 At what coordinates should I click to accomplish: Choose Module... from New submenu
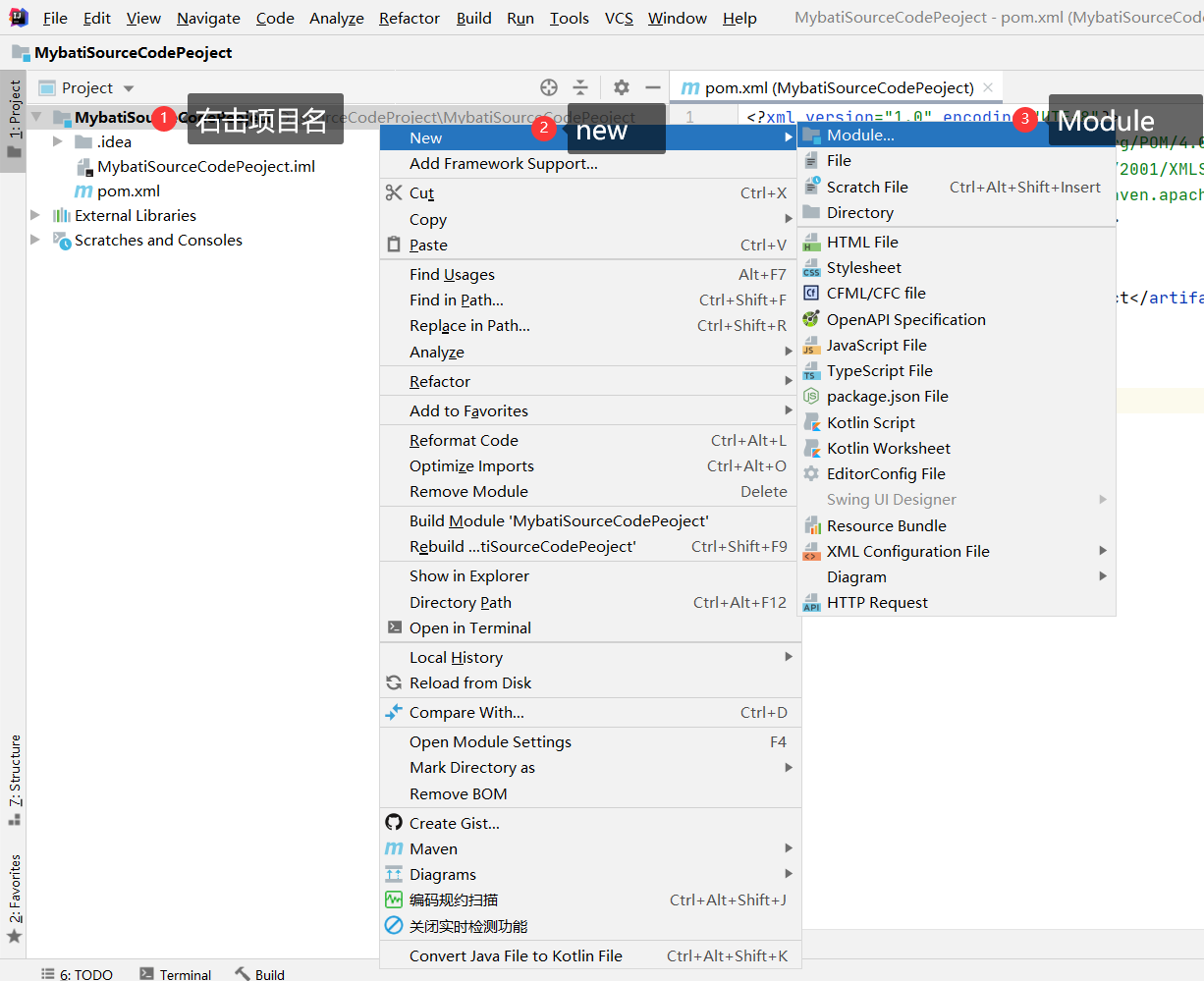(x=958, y=136)
